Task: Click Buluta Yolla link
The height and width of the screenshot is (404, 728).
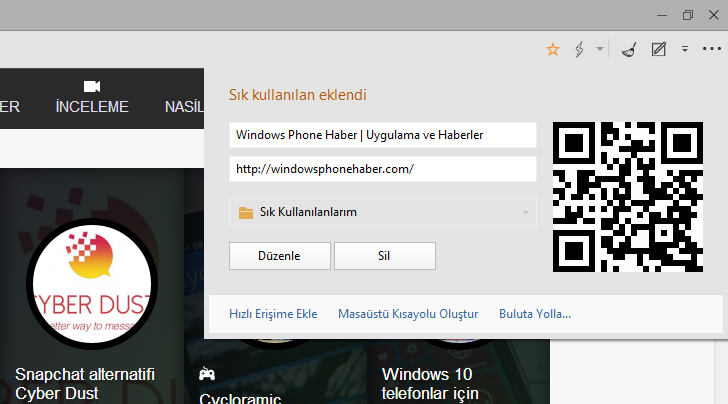Action: pyautogui.click(x=535, y=314)
